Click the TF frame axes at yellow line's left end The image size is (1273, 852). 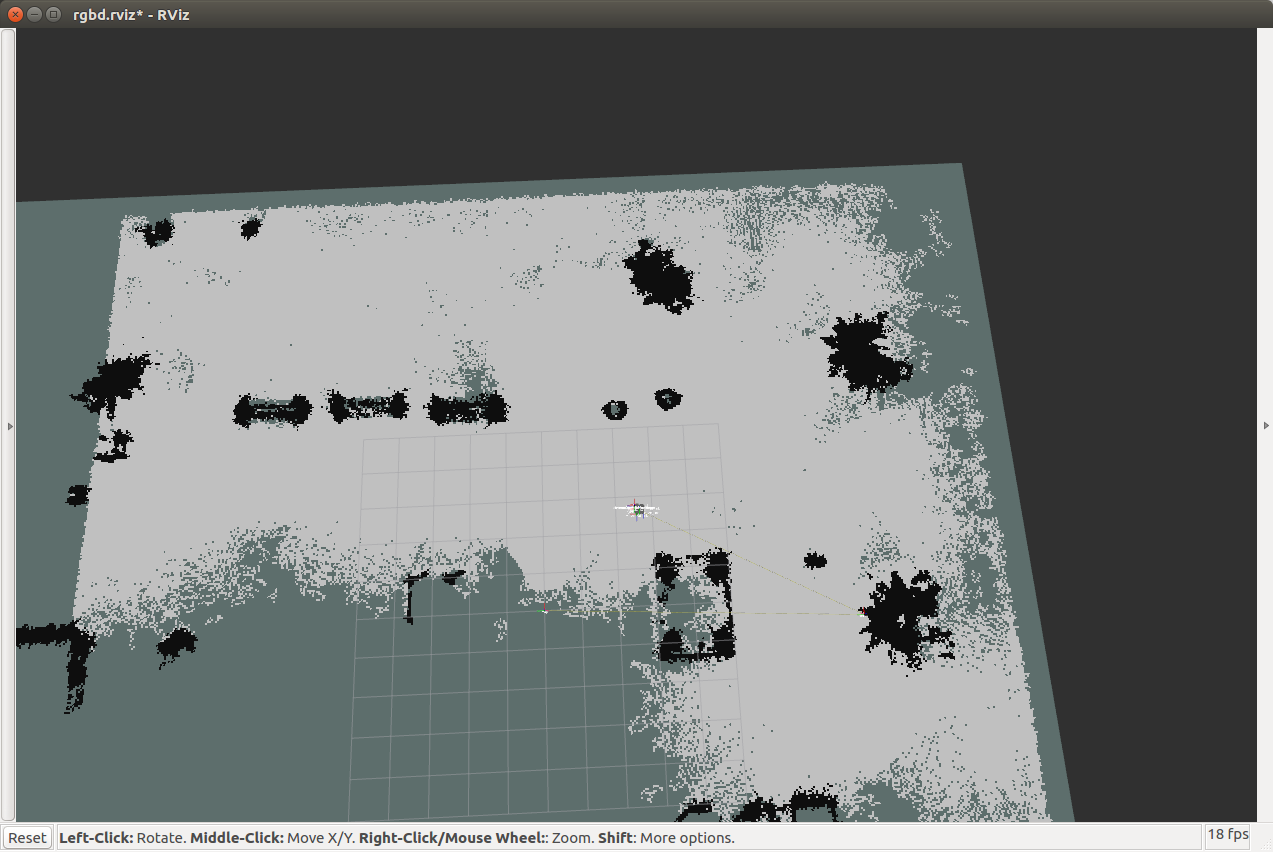(x=545, y=608)
